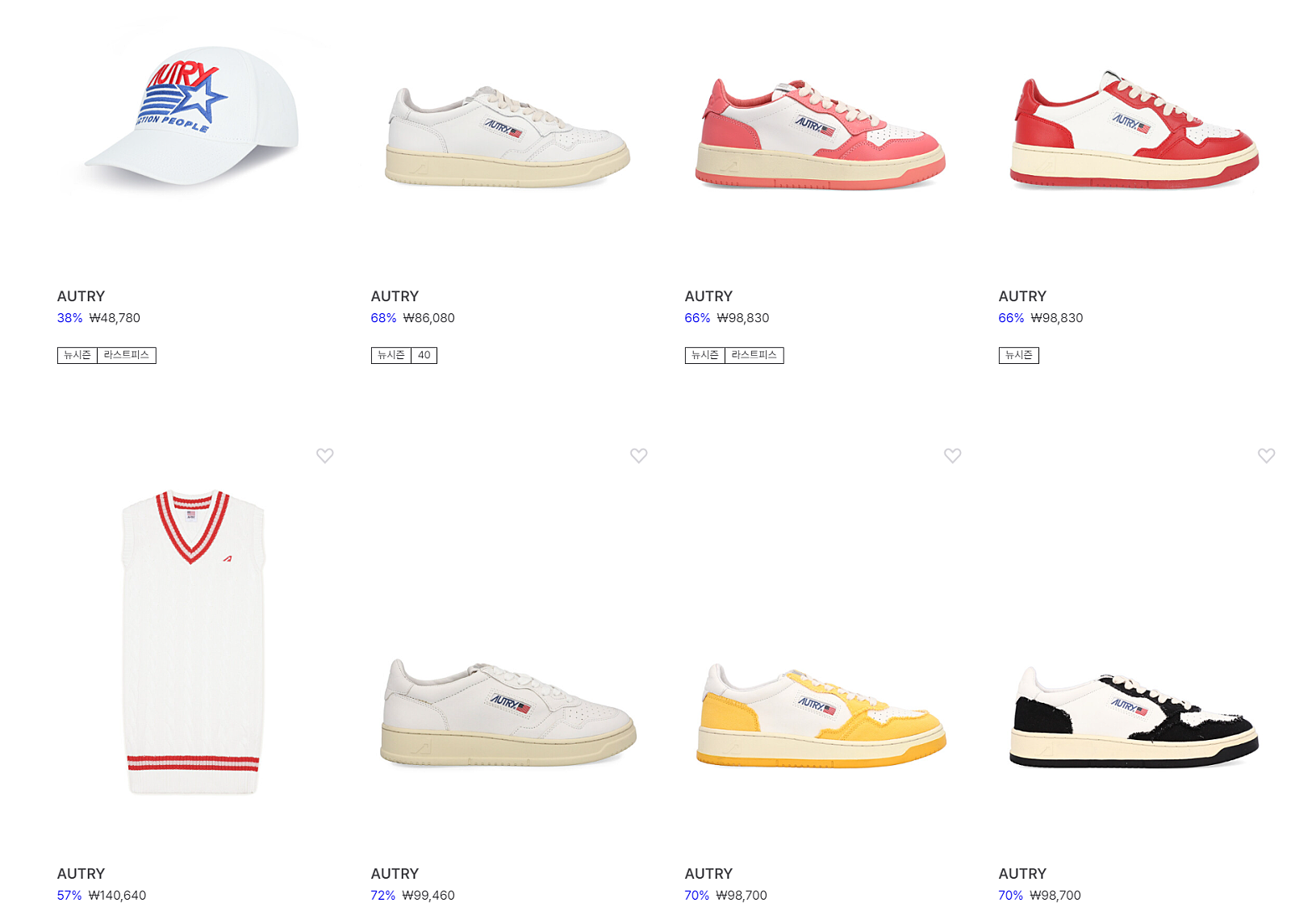This screenshot has width=1291, height=924.
Task: Click 라스트피스 tag on the cap product
Action: [x=127, y=355]
